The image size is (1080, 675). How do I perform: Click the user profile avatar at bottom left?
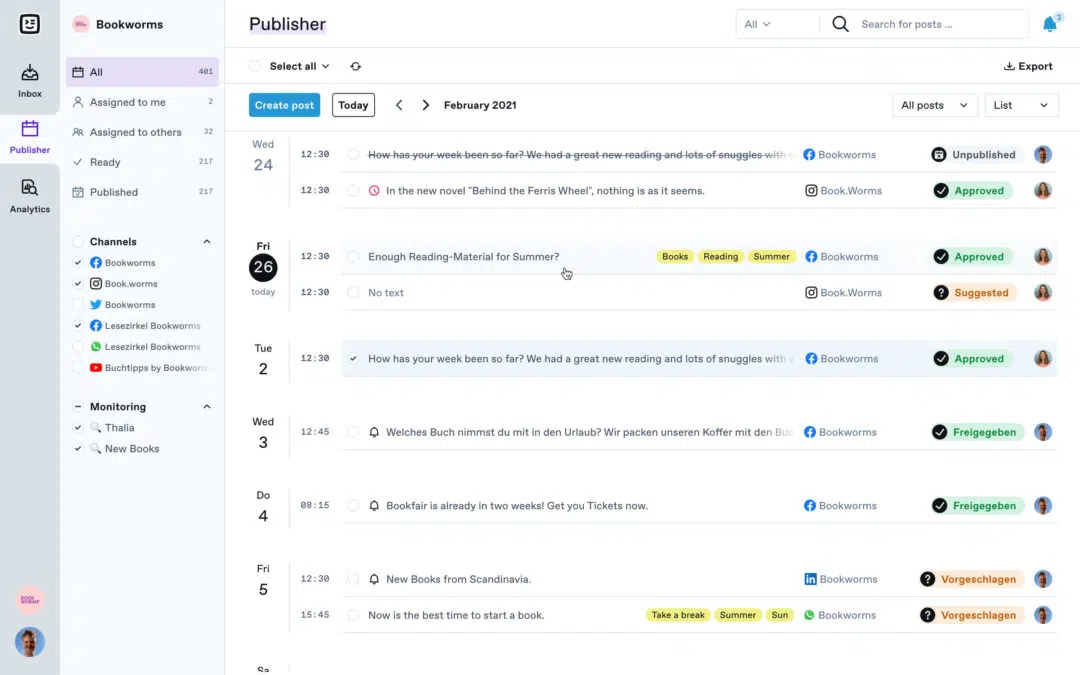29,642
